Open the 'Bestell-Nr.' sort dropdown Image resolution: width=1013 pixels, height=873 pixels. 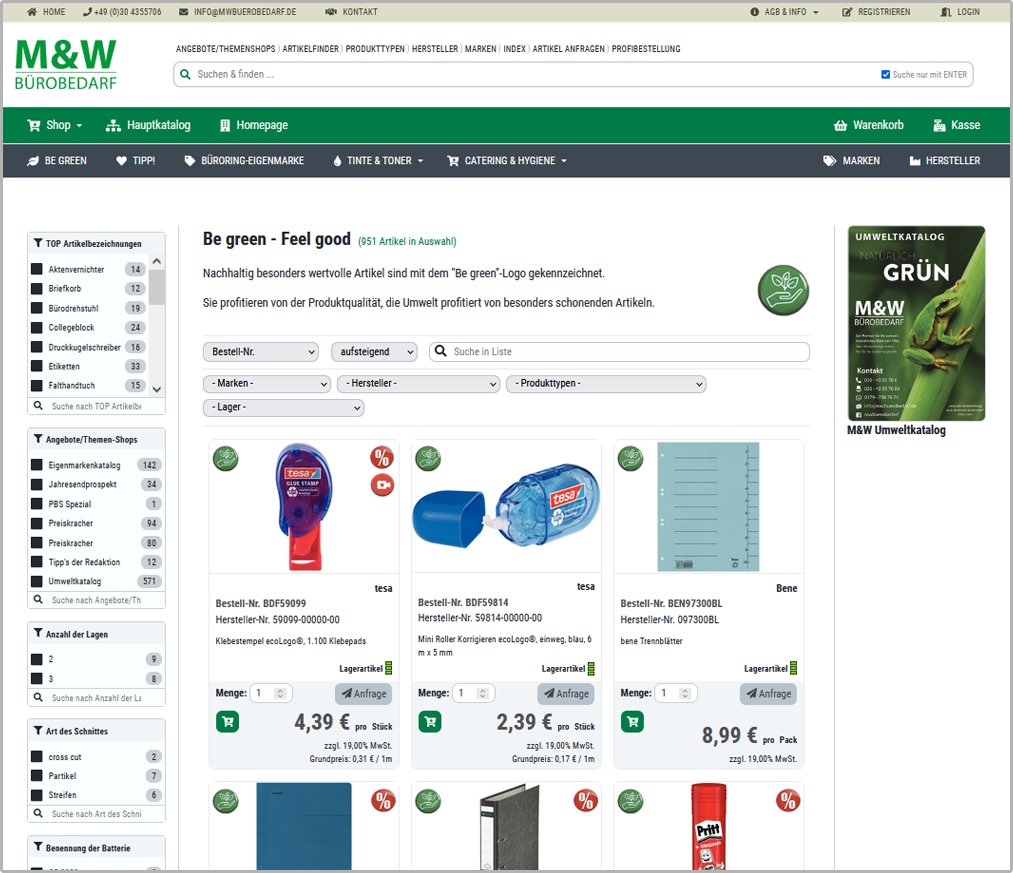260,351
